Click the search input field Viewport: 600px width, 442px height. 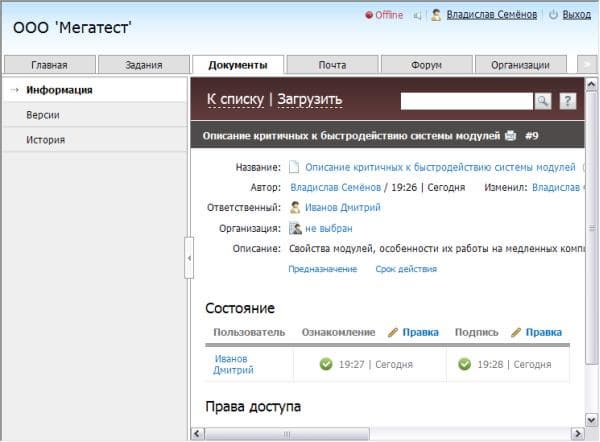pyautogui.click(x=466, y=101)
